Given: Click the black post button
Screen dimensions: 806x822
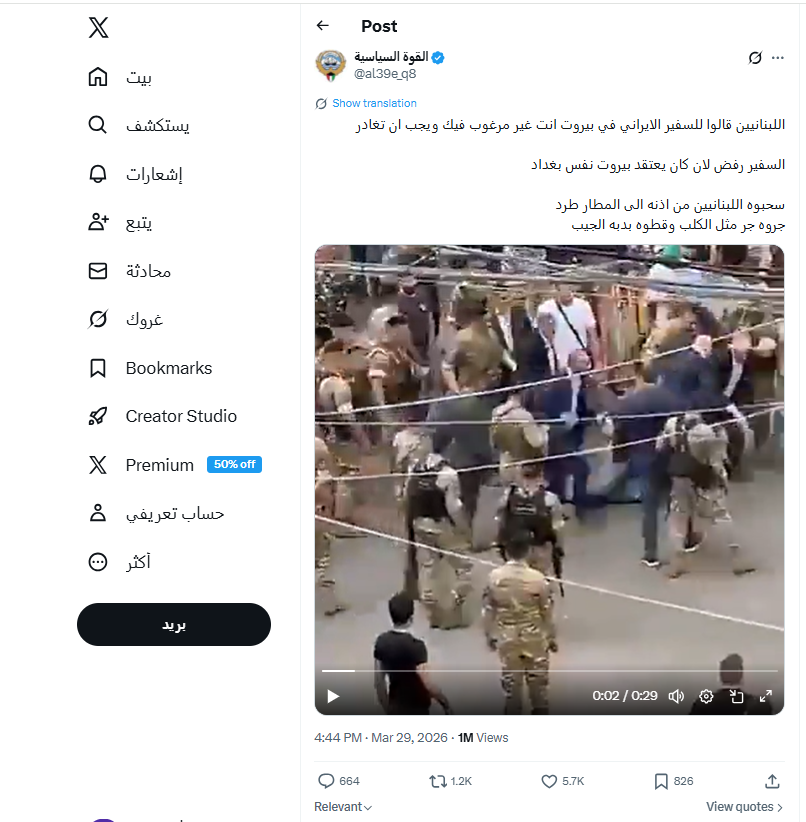Looking at the screenshot, I should 174,624.
